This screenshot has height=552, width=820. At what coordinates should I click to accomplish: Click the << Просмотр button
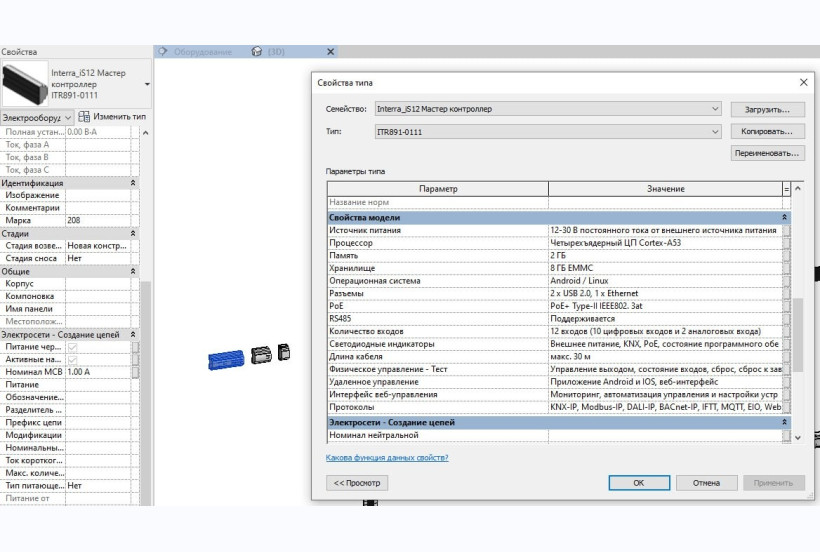pos(357,483)
